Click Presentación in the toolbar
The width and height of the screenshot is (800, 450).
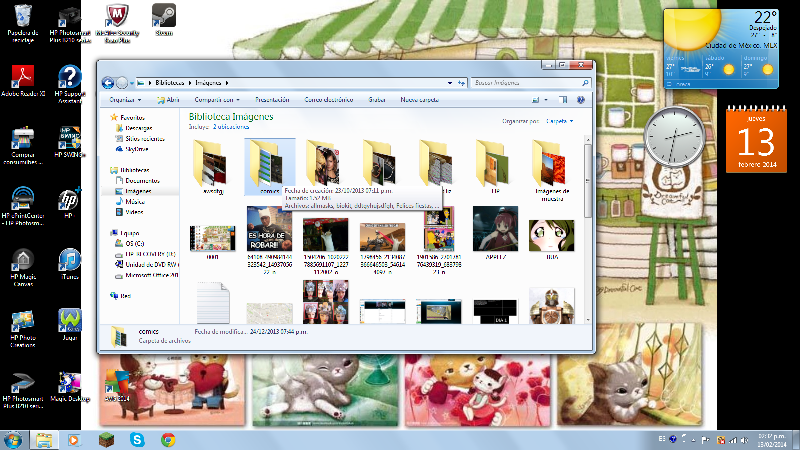(272, 100)
